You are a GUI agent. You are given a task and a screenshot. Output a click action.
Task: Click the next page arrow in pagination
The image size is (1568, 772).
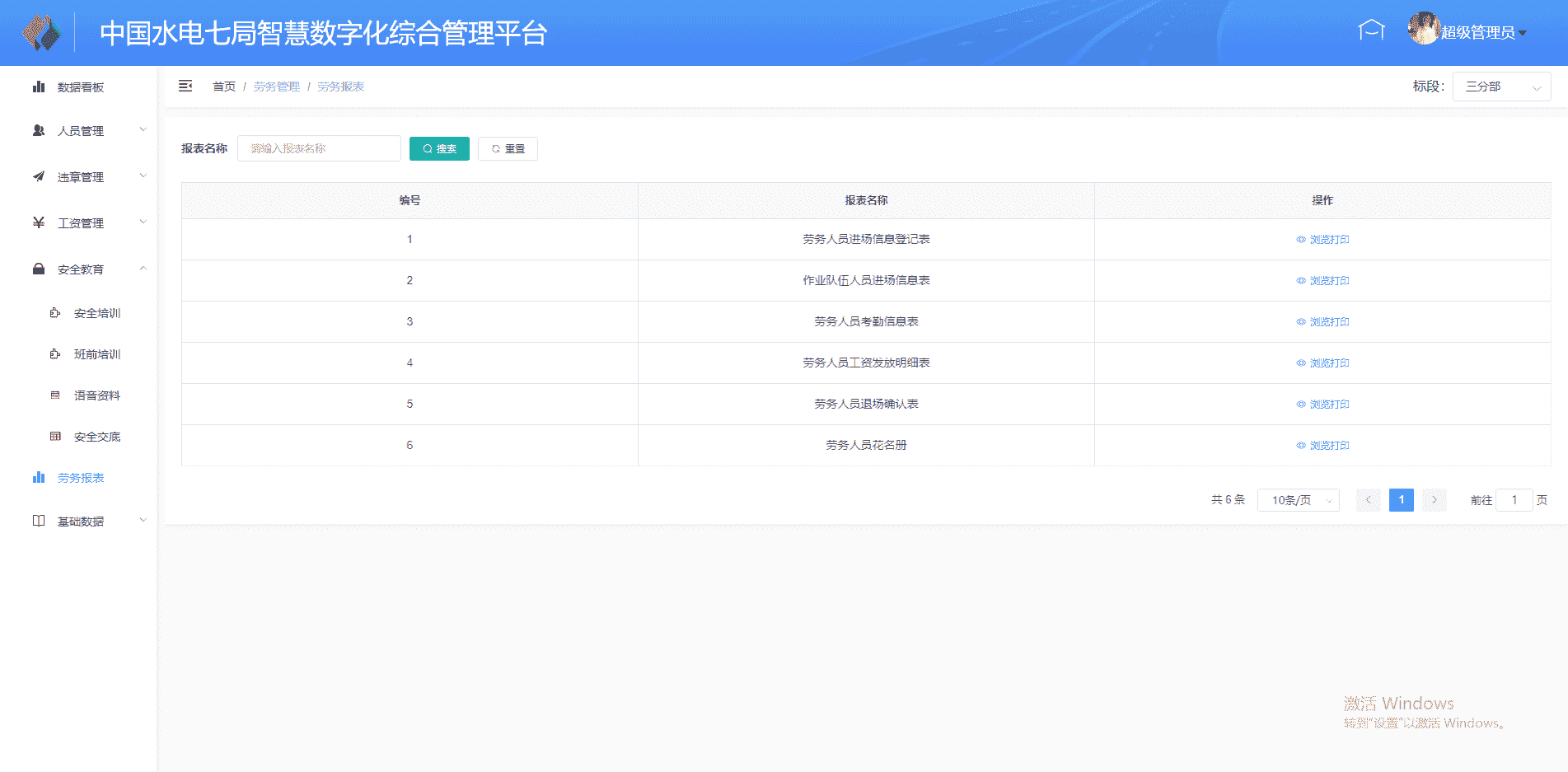coord(1434,500)
